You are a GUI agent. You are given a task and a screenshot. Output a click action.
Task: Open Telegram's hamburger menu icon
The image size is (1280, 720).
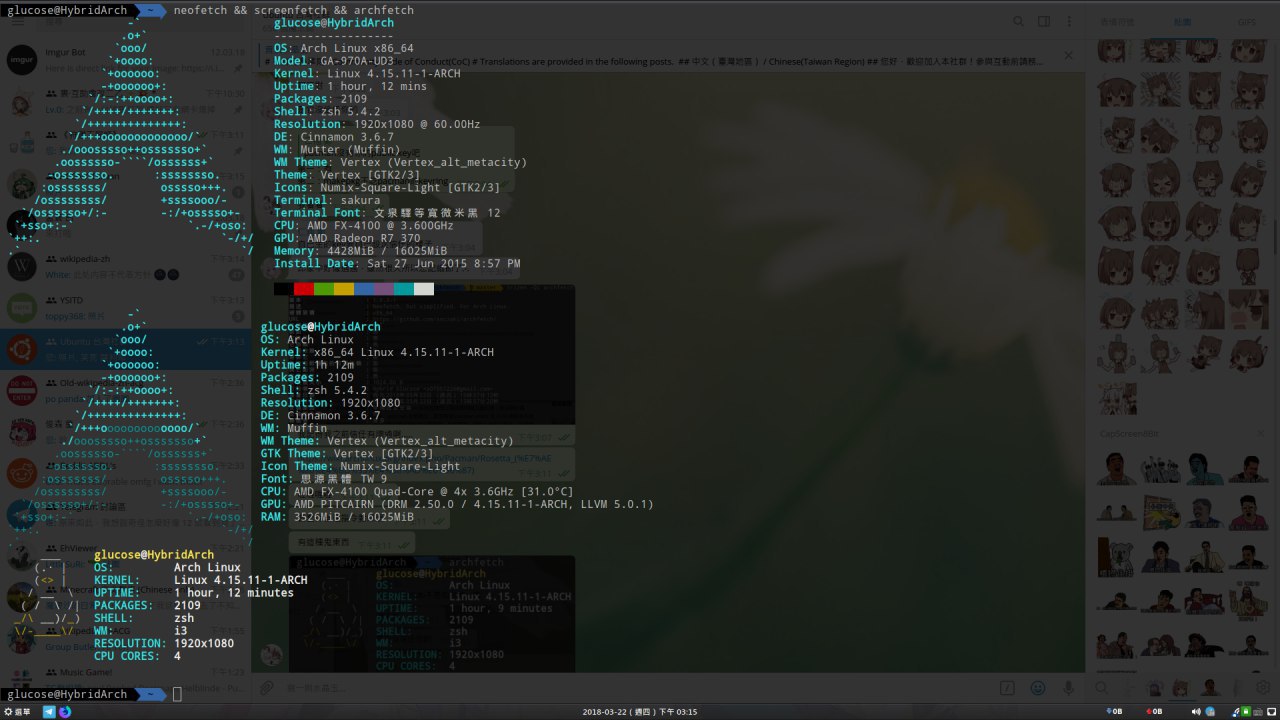[20, 22]
